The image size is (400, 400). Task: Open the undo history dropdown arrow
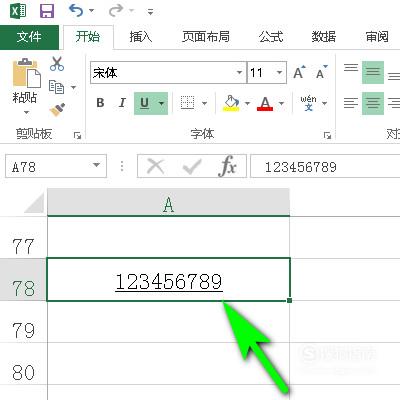(91, 11)
